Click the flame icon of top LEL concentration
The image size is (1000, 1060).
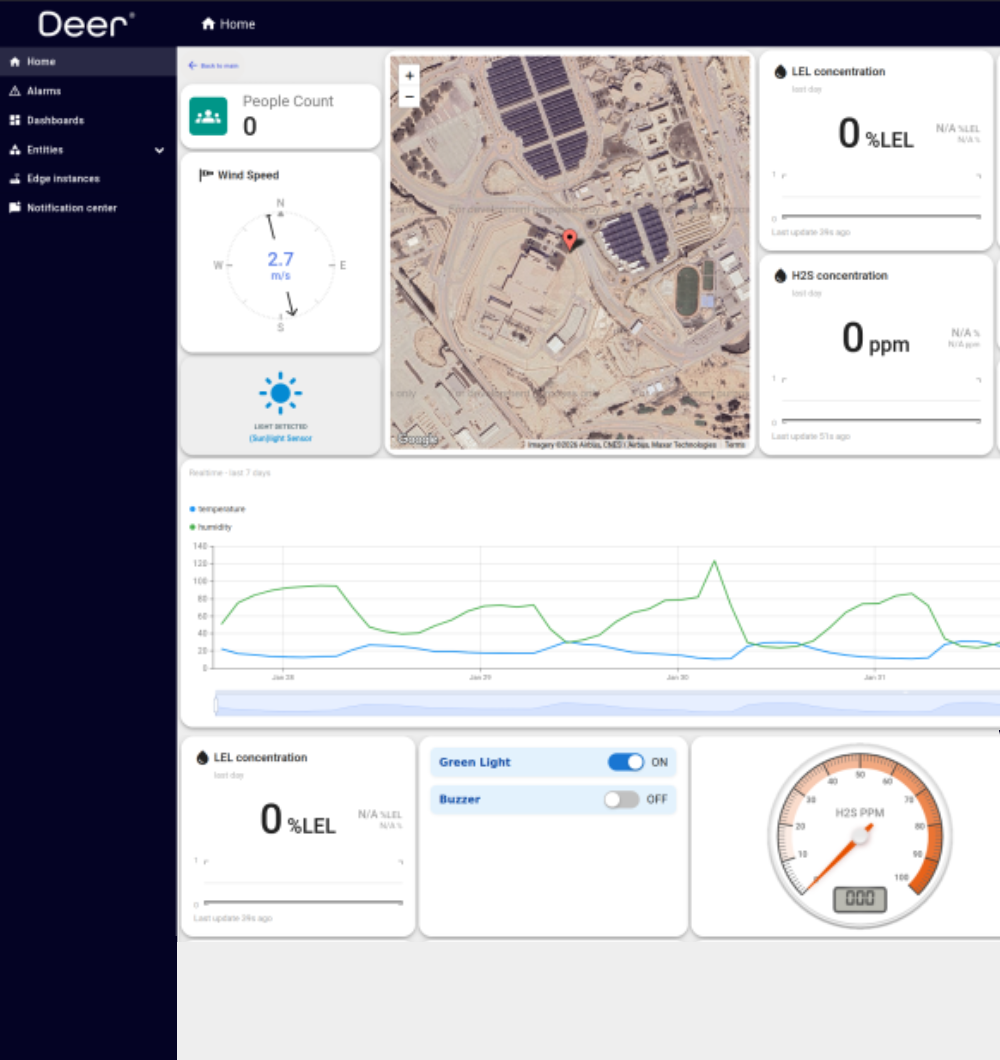(x=780, y=72)
